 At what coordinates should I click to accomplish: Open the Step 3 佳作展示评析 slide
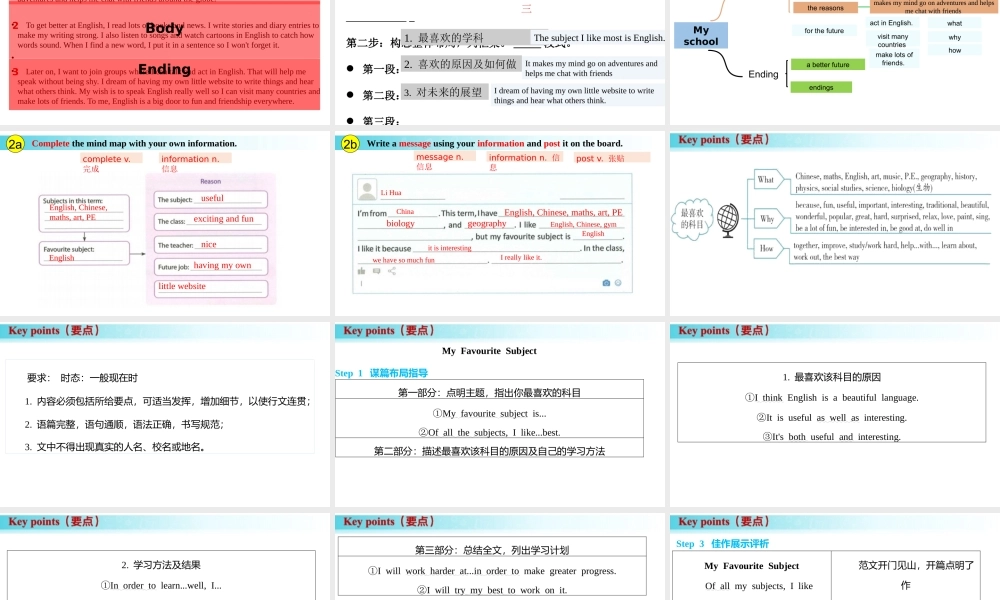tap(835, 557)
